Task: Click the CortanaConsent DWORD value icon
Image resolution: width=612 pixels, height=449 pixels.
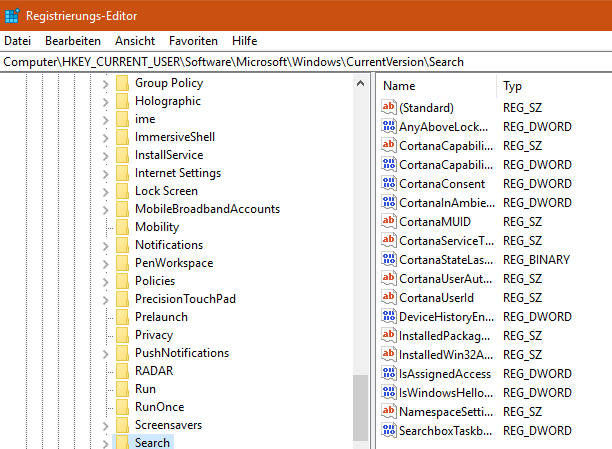Action: click(x=389, y=184)
